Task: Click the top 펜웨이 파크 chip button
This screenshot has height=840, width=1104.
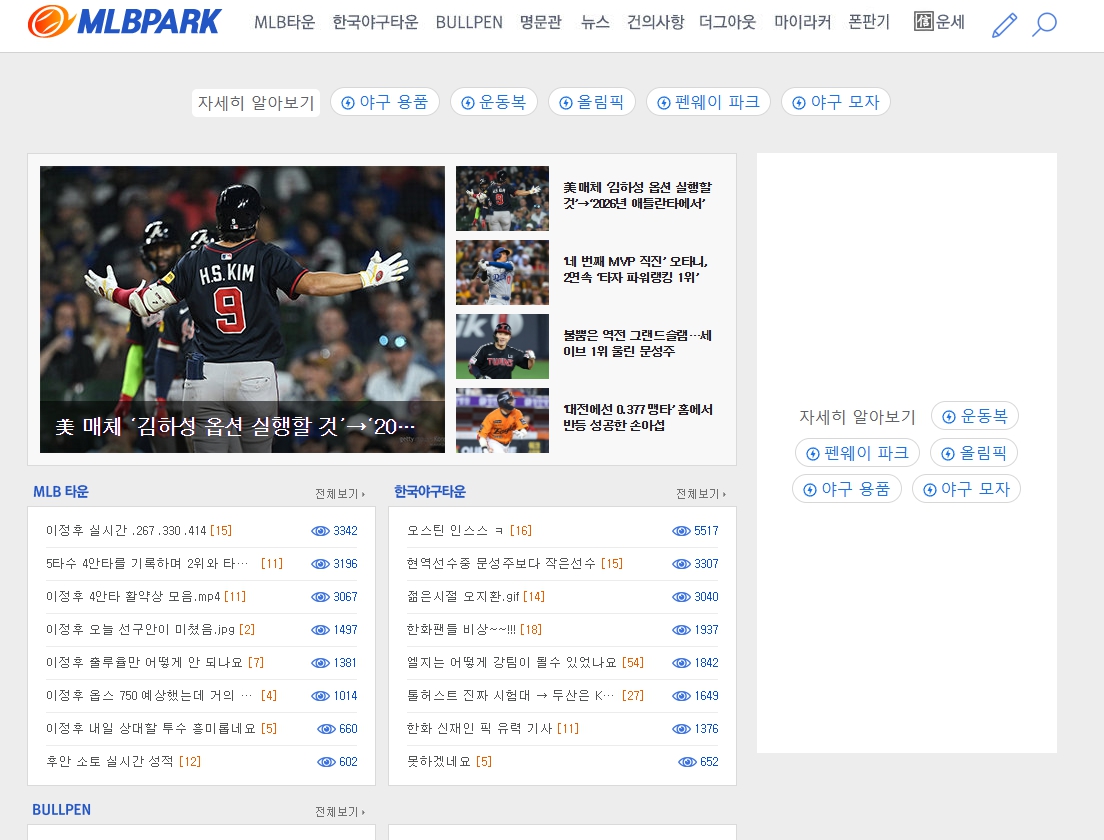Action: pos(708,102)
